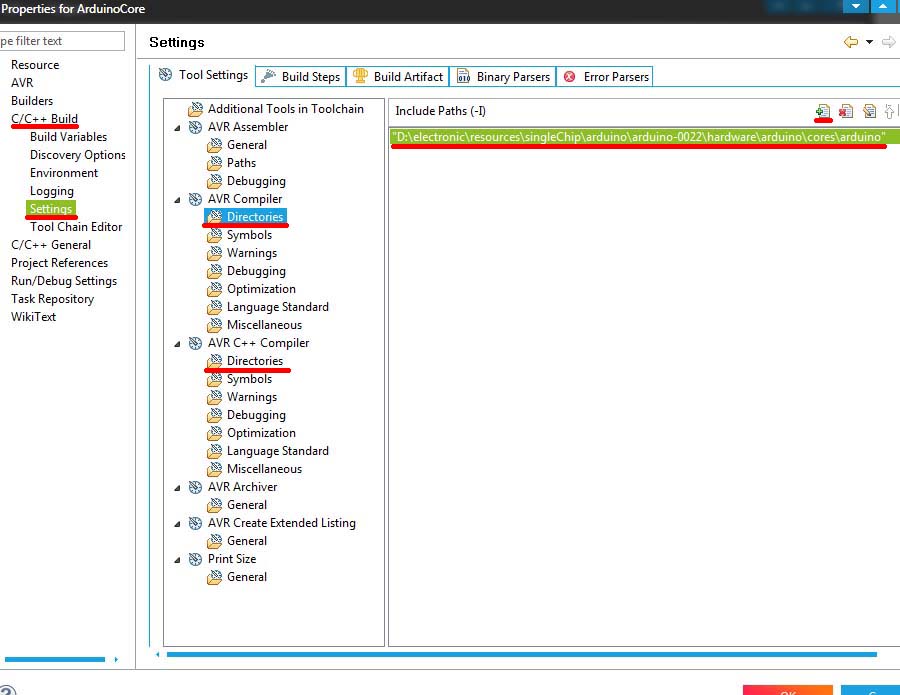The image size is (900, 695).
Task: Click the forward navigation arrow
Action: click(889, 42)
